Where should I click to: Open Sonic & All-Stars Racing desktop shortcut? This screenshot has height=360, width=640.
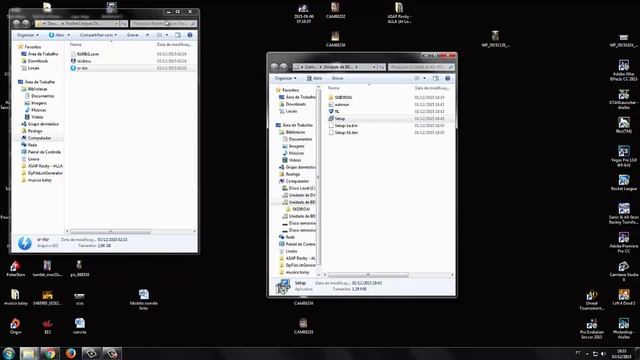[x=623, y=213]
